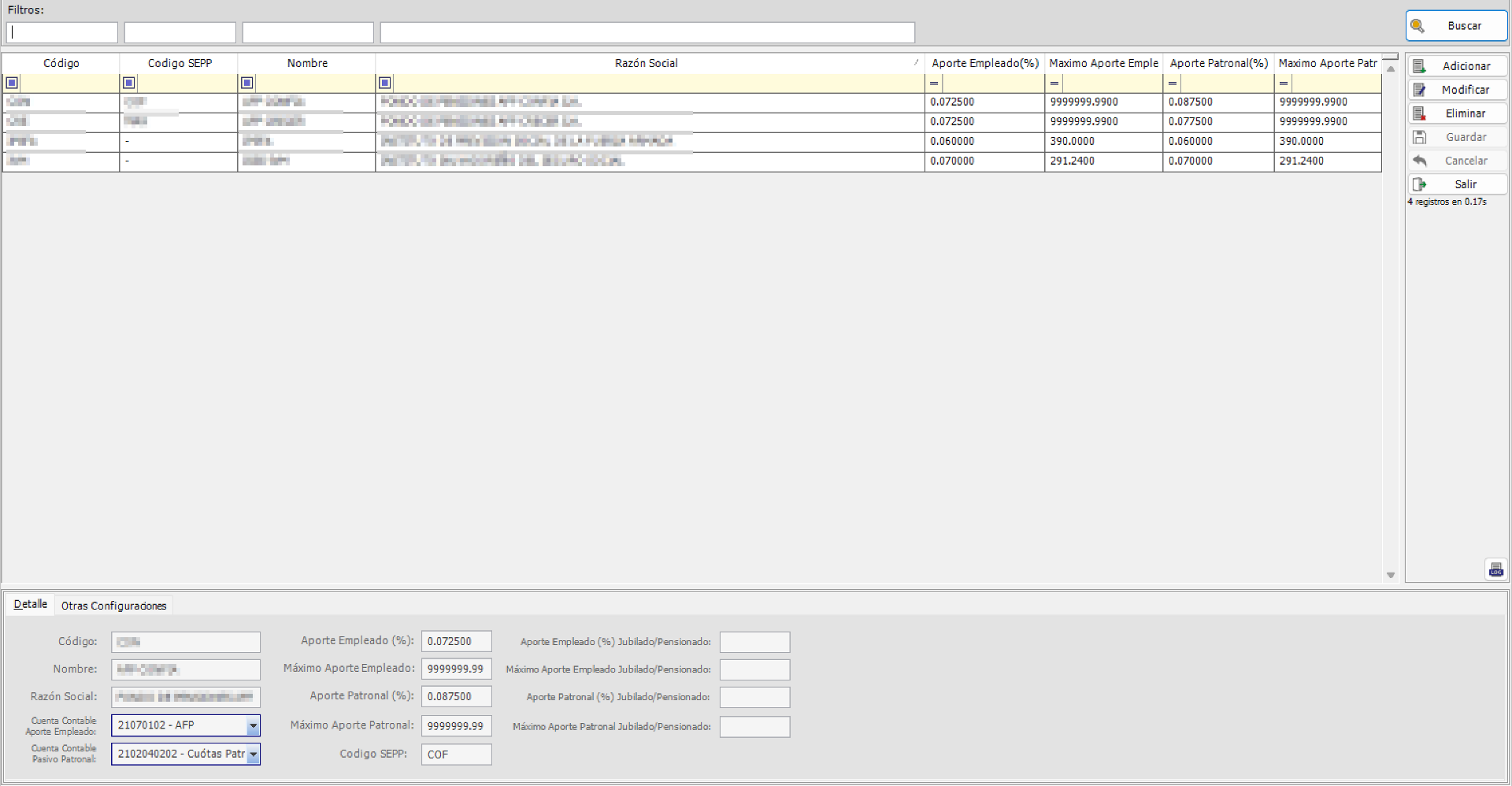
Task: Open the Cuenta Contable Aporte Empleado dropdown
Action: [254, 725]
